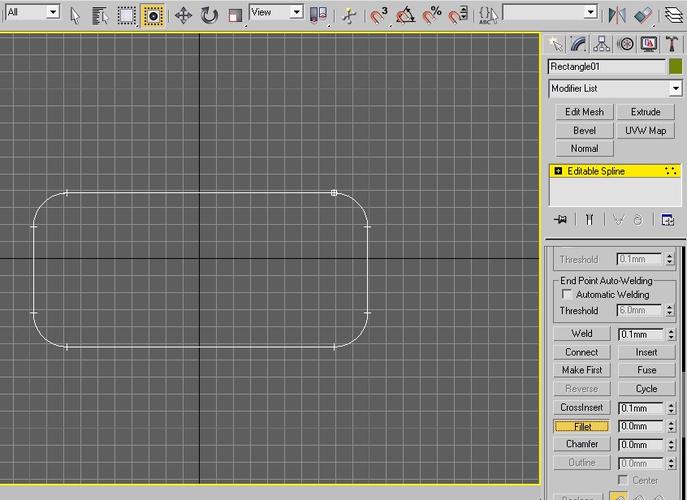Viewport: 687px width, 500px height.
Task: Click the Pin Stack icon
Action: pos(561,220)
